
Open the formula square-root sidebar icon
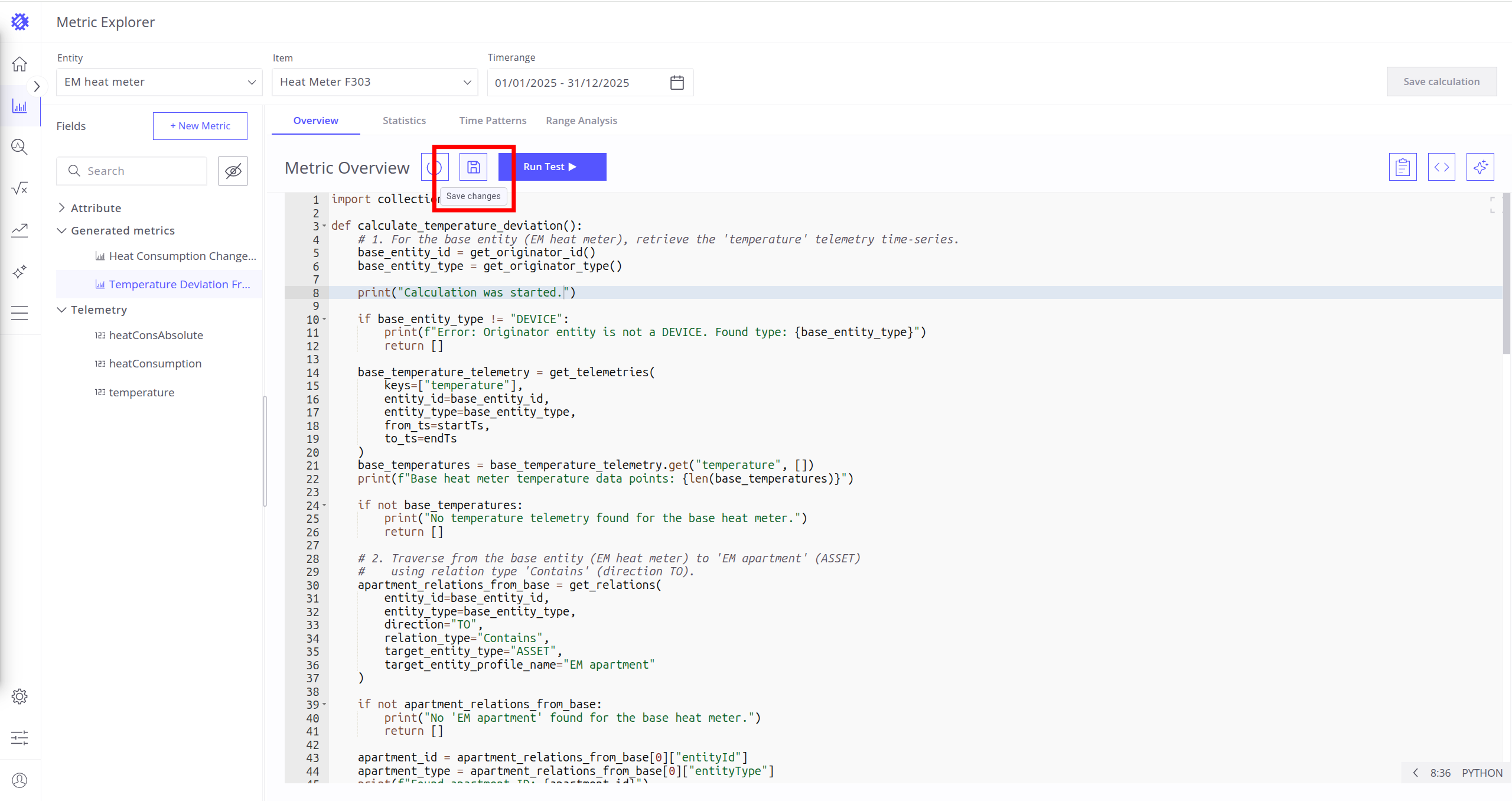tap(19, 188)
